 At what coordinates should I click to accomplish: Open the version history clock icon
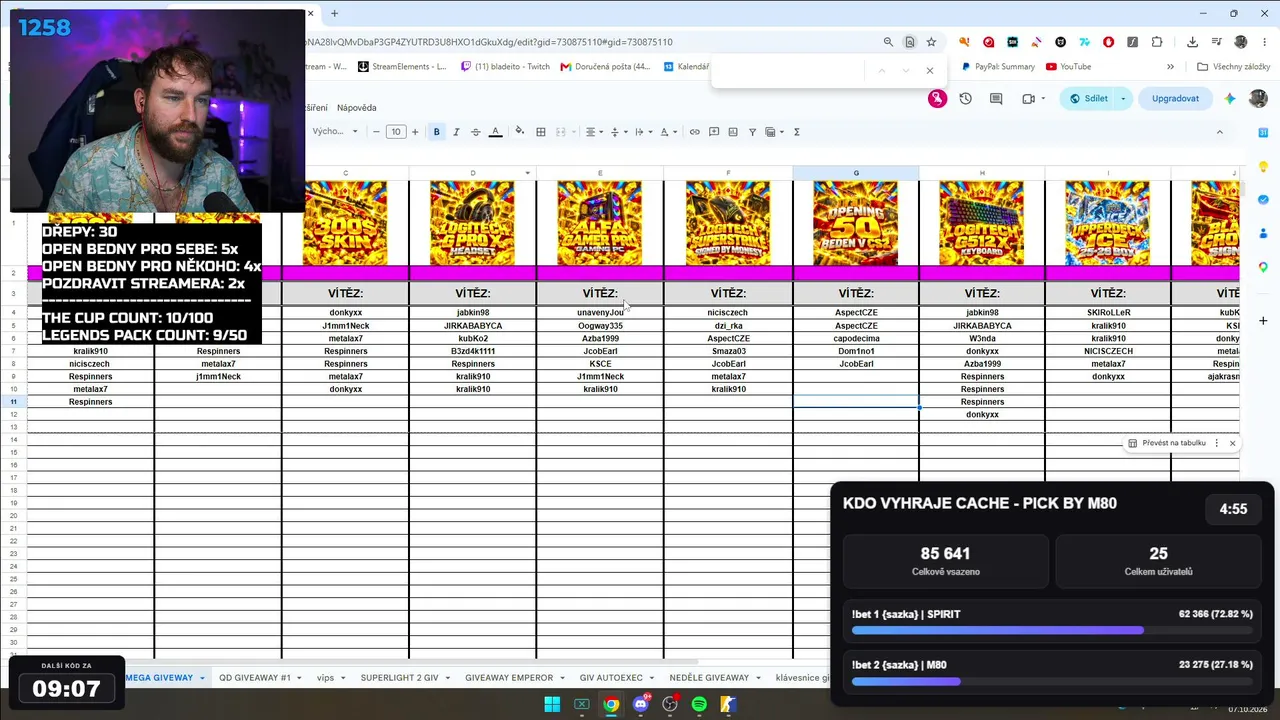tap(966, 99)
